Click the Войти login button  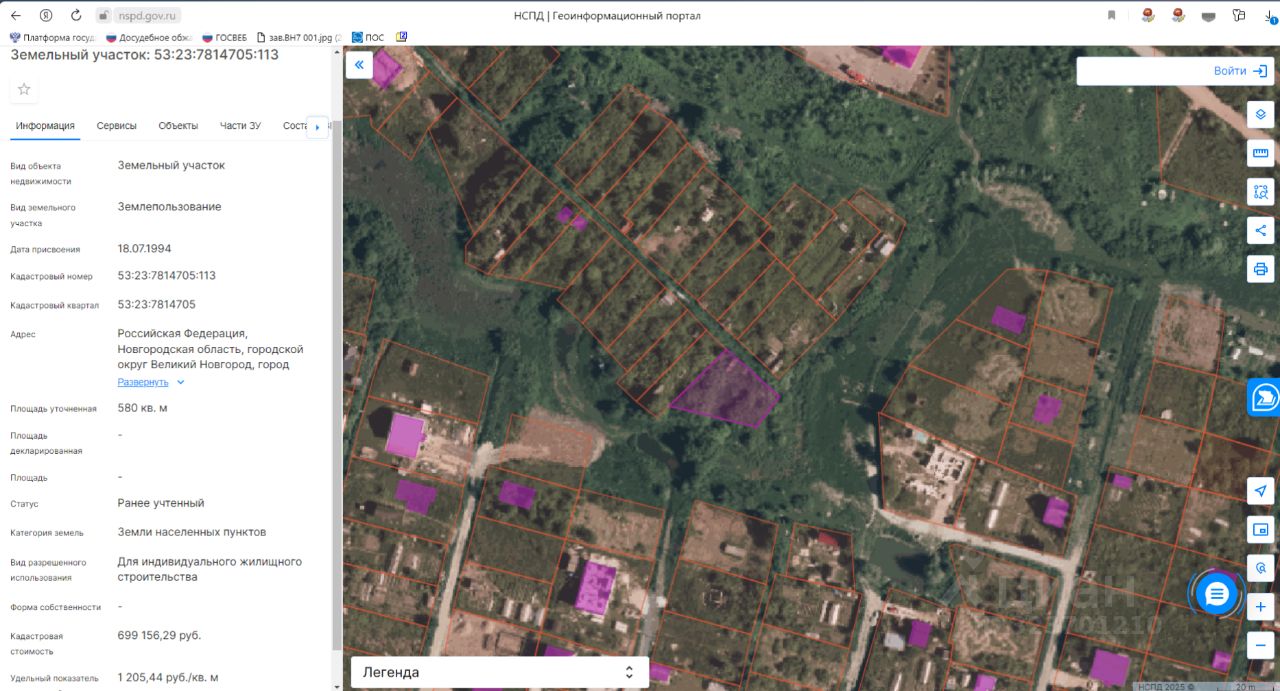tap(1240, 71)
